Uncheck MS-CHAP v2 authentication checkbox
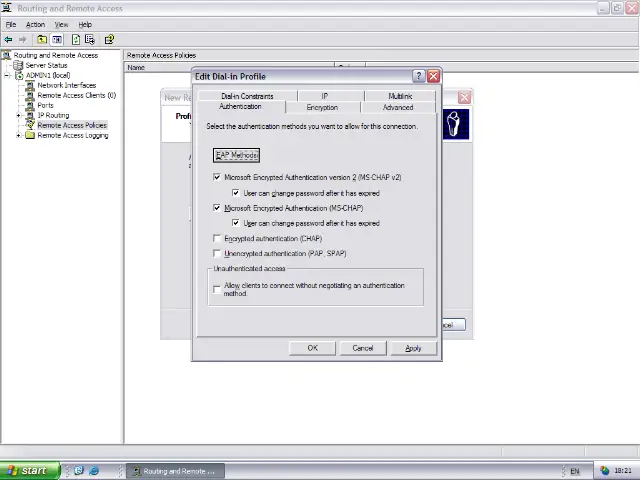The width and height of the screenshot is (640, 480). (x=217, y=177)
